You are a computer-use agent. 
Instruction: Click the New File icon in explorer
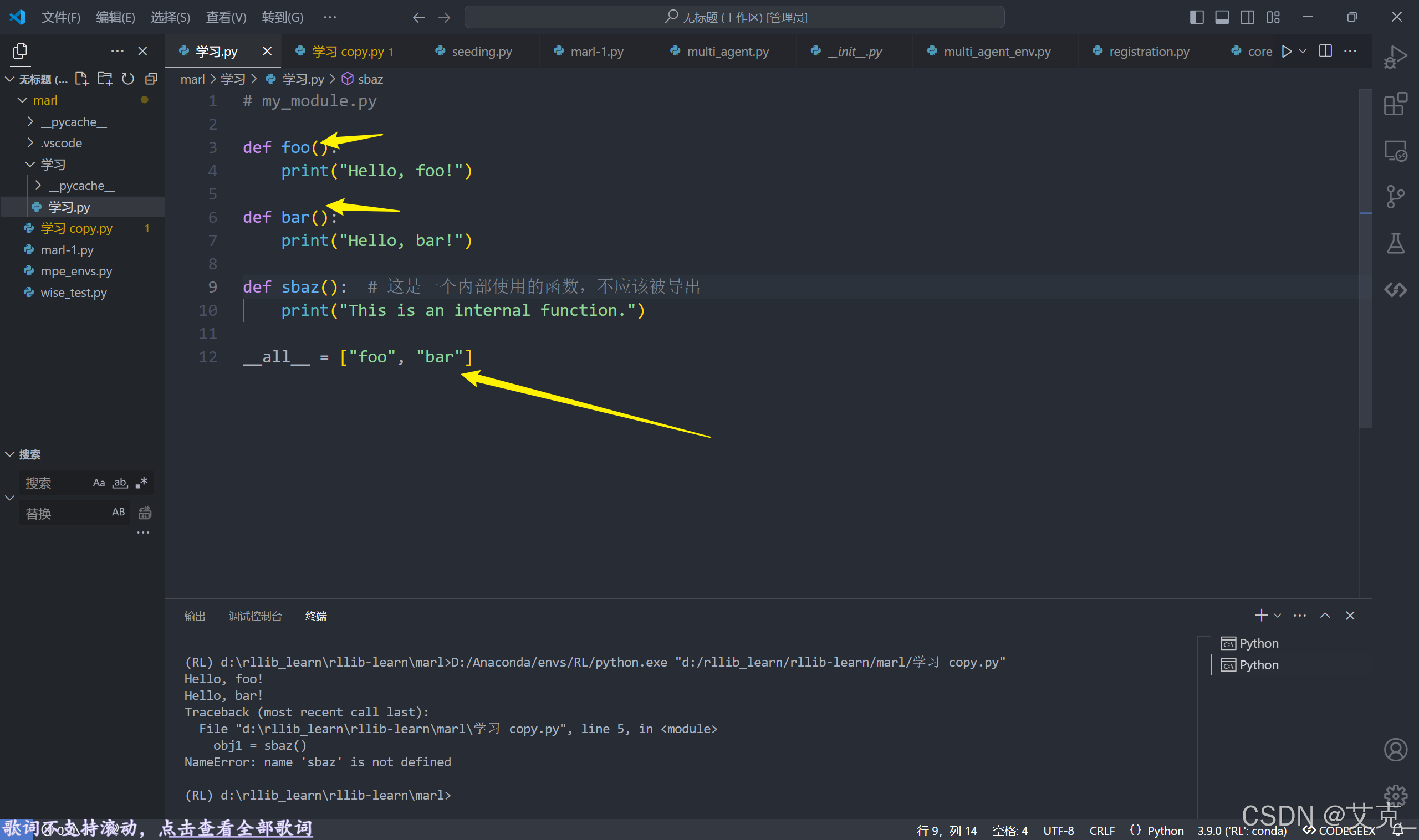coord(81,79)
